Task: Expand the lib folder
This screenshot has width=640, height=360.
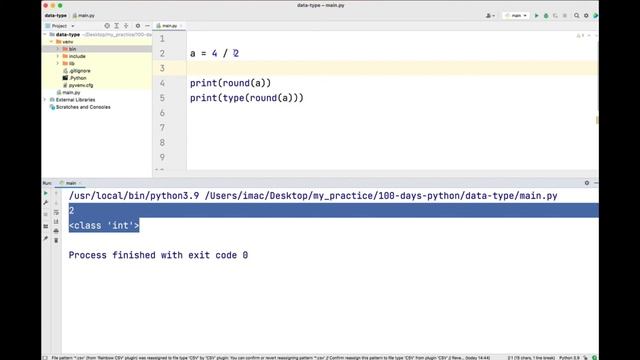Action: [x=58, y=64]
